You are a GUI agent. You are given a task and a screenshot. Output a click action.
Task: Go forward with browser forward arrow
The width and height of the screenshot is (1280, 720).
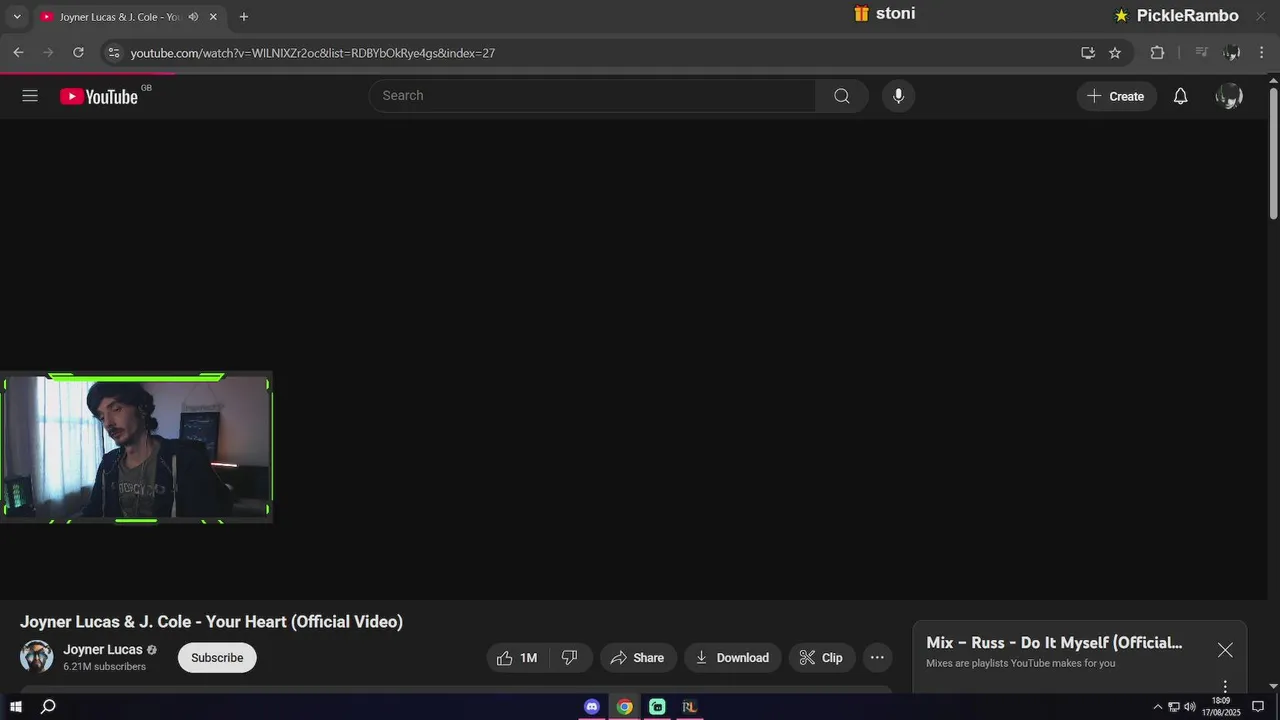click(x=48, y=53)
